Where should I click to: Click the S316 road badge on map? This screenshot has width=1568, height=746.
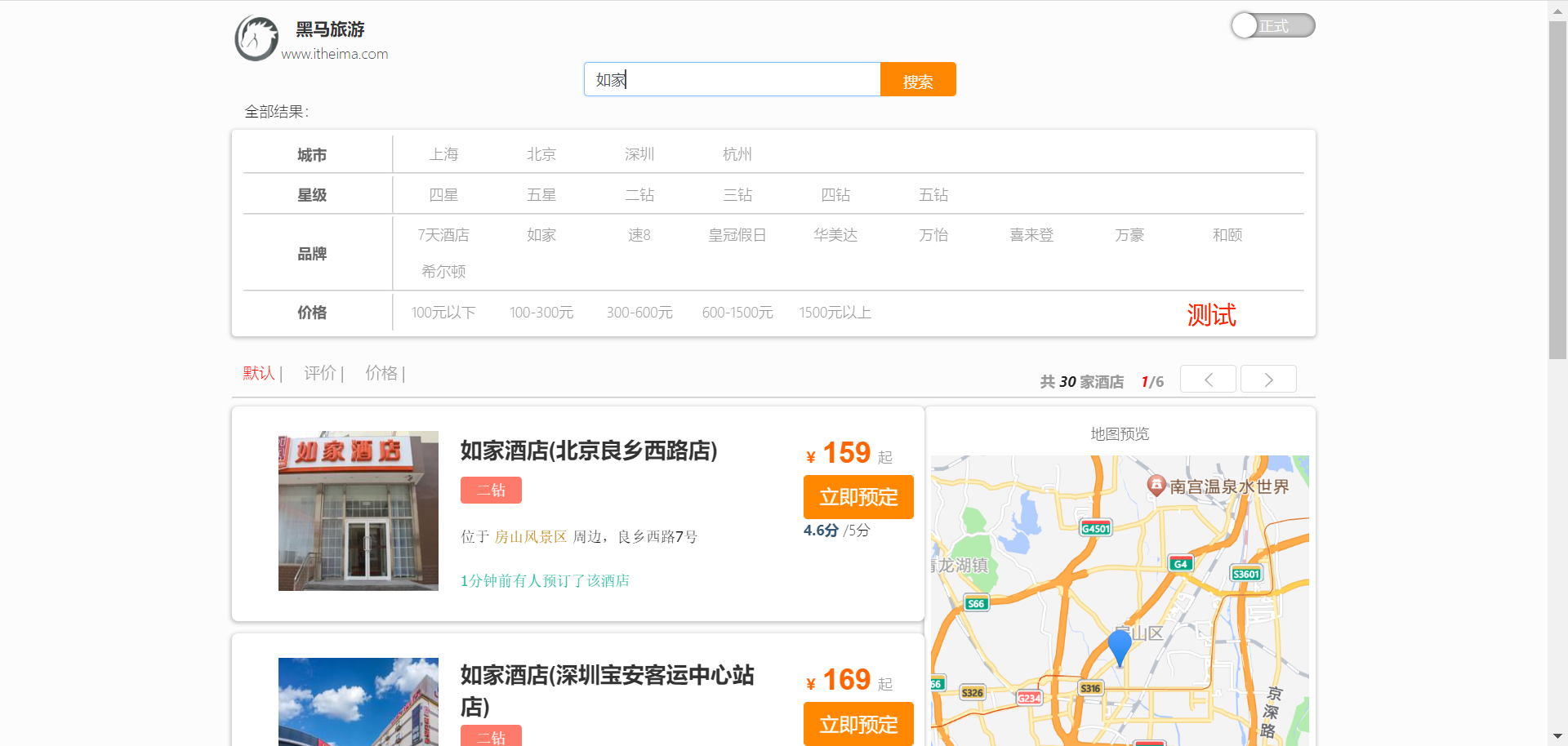coord(1090,688)
